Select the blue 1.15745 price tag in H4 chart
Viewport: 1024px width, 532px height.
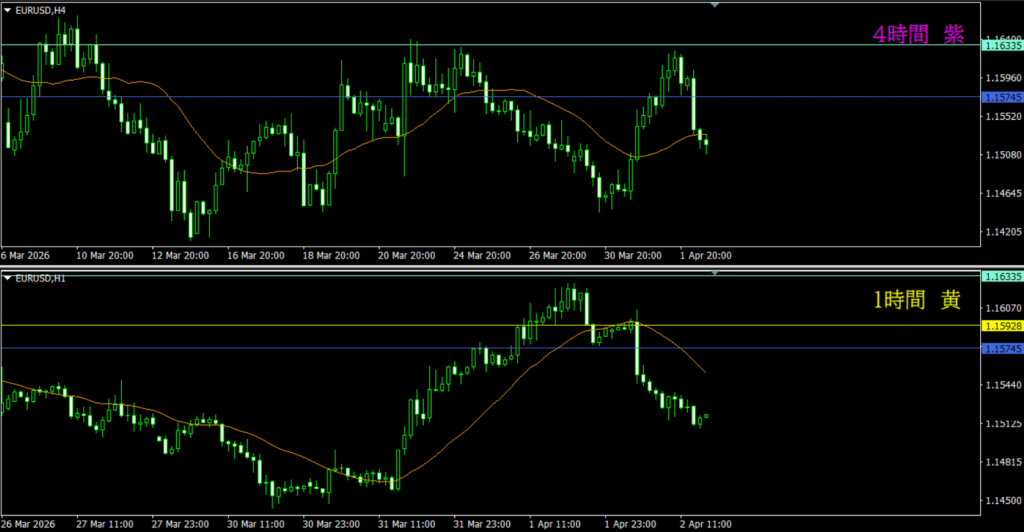(1001, 97)
